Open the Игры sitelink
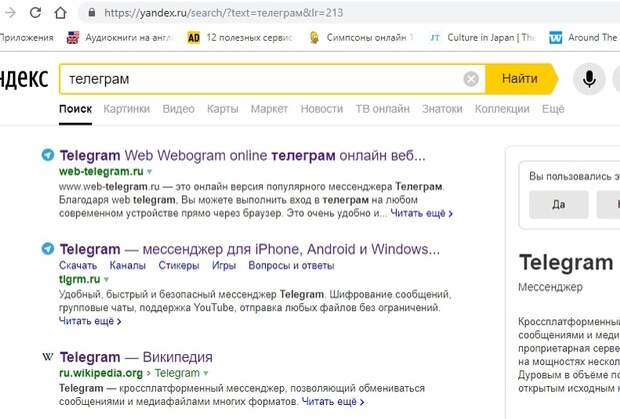Screen dimensions: 620x419 pyautogui.click(x=224, y=266)
